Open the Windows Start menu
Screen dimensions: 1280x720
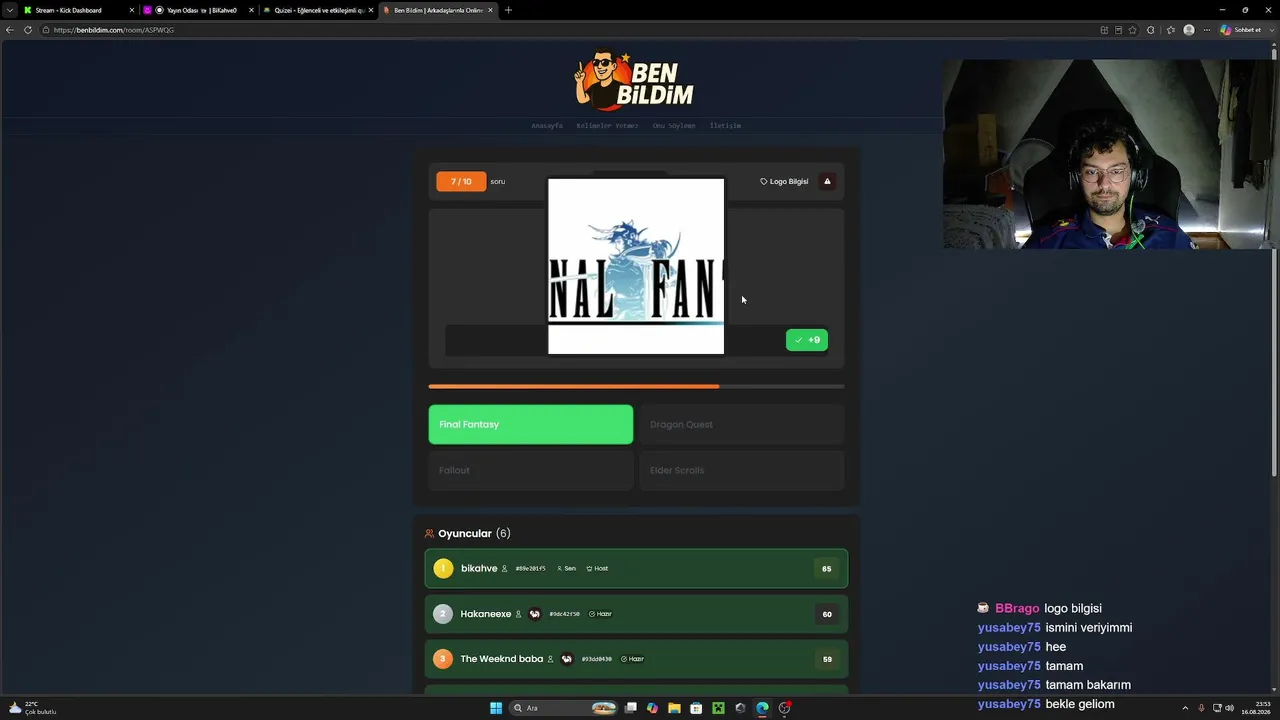point(496,708)
